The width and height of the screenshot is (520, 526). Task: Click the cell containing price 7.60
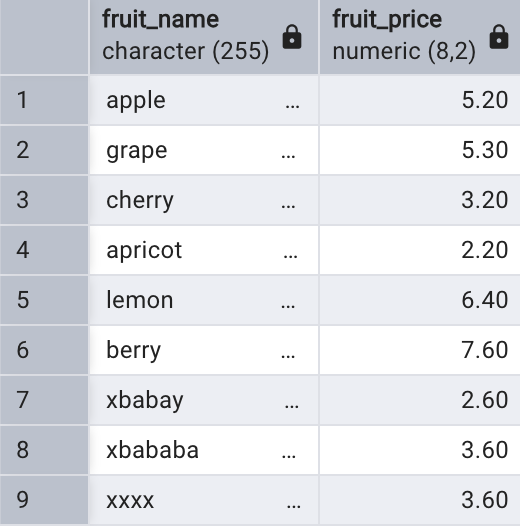(x=420, y=350)
